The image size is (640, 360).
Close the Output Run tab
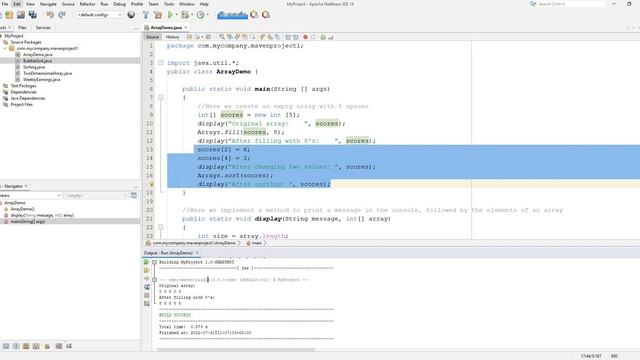pyautogui.click(x=197, y=253)
